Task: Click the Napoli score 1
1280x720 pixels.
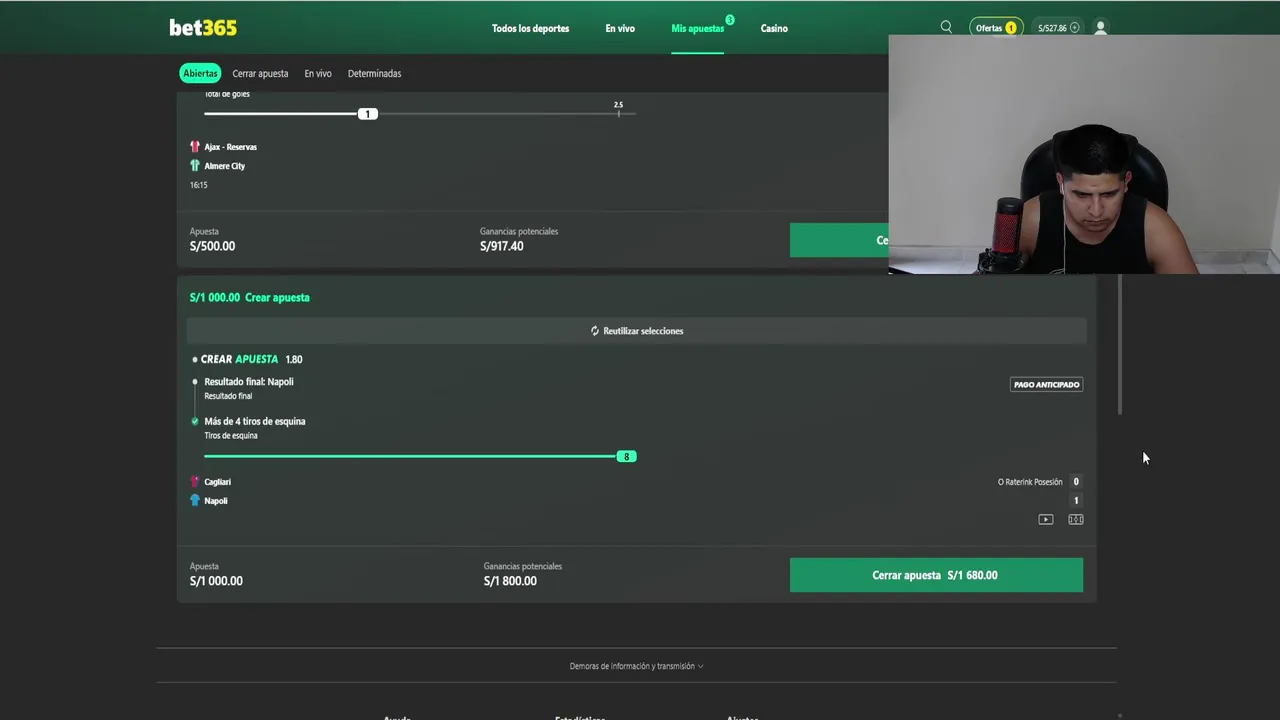Action: pyautogui.click(x=1076, y=501)
